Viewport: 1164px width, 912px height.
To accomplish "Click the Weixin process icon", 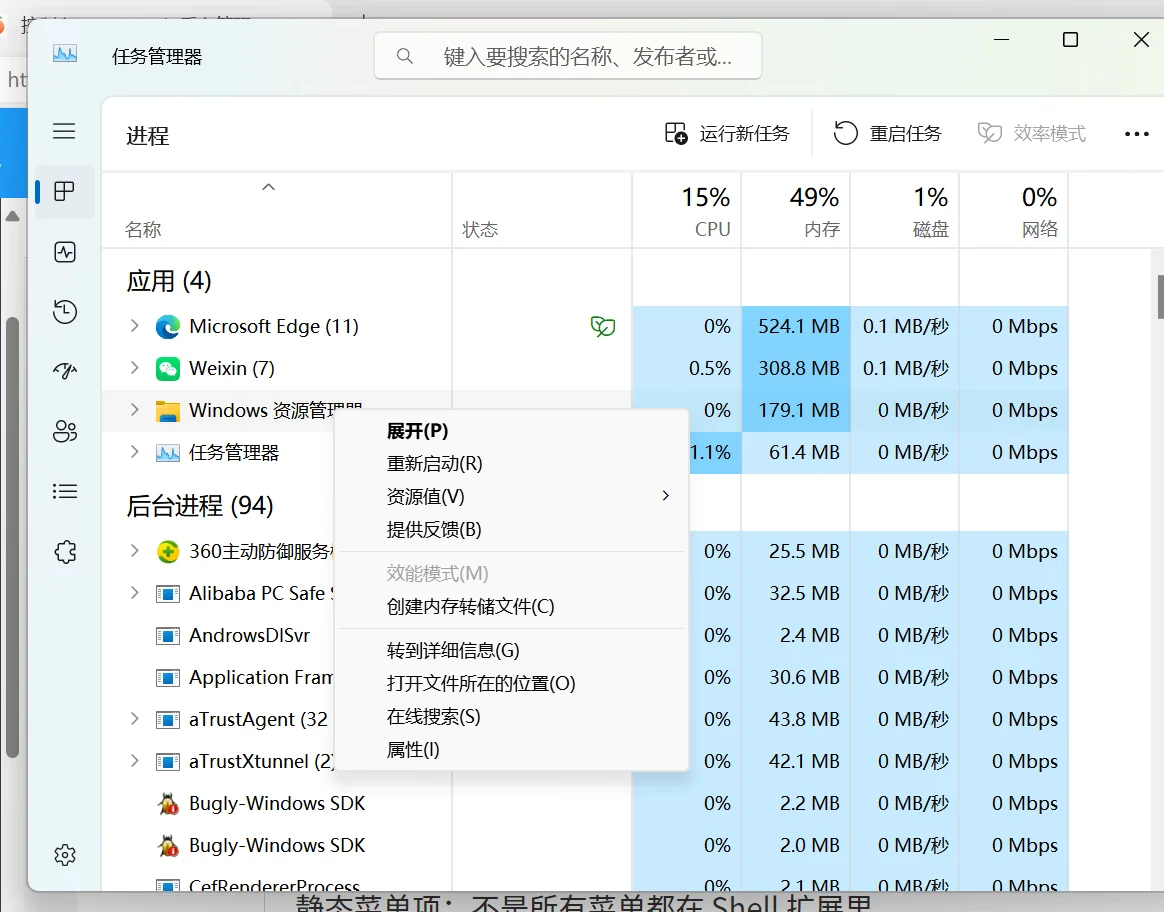I will pos(168,369).
